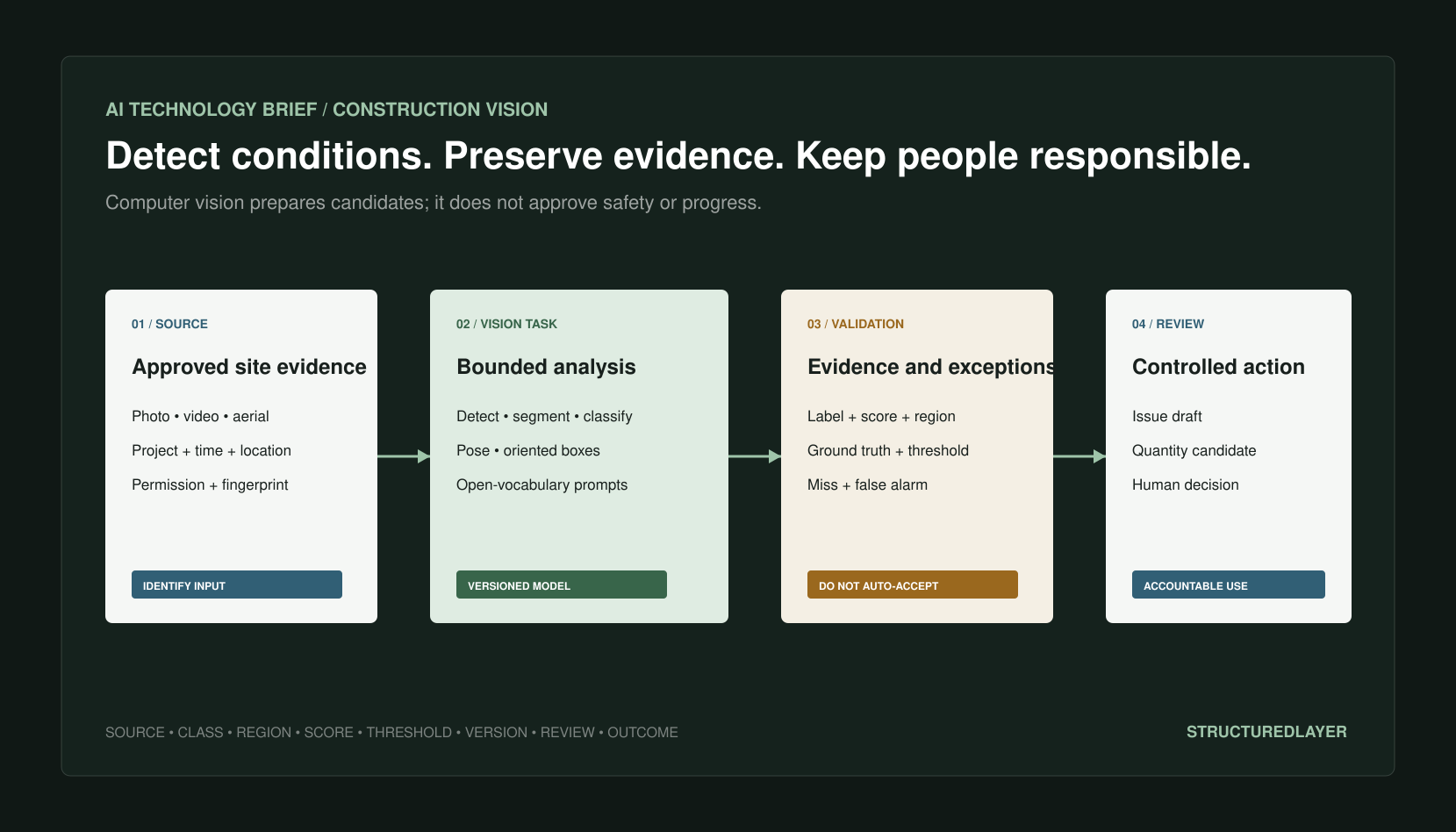Click the '01 / SOURCE' label
Image resolution: width=1456 pixels, height=832 pixels.
tap(169, 324)
